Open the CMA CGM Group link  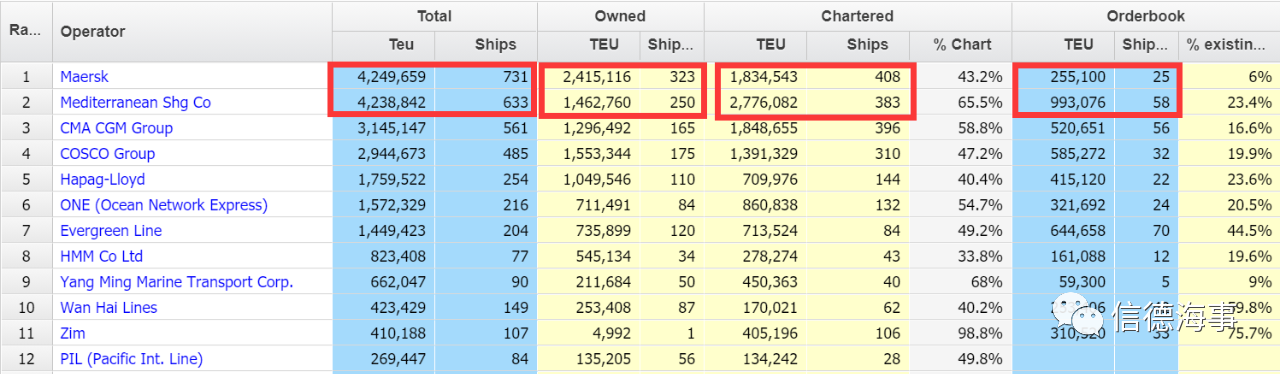point(116,128)
